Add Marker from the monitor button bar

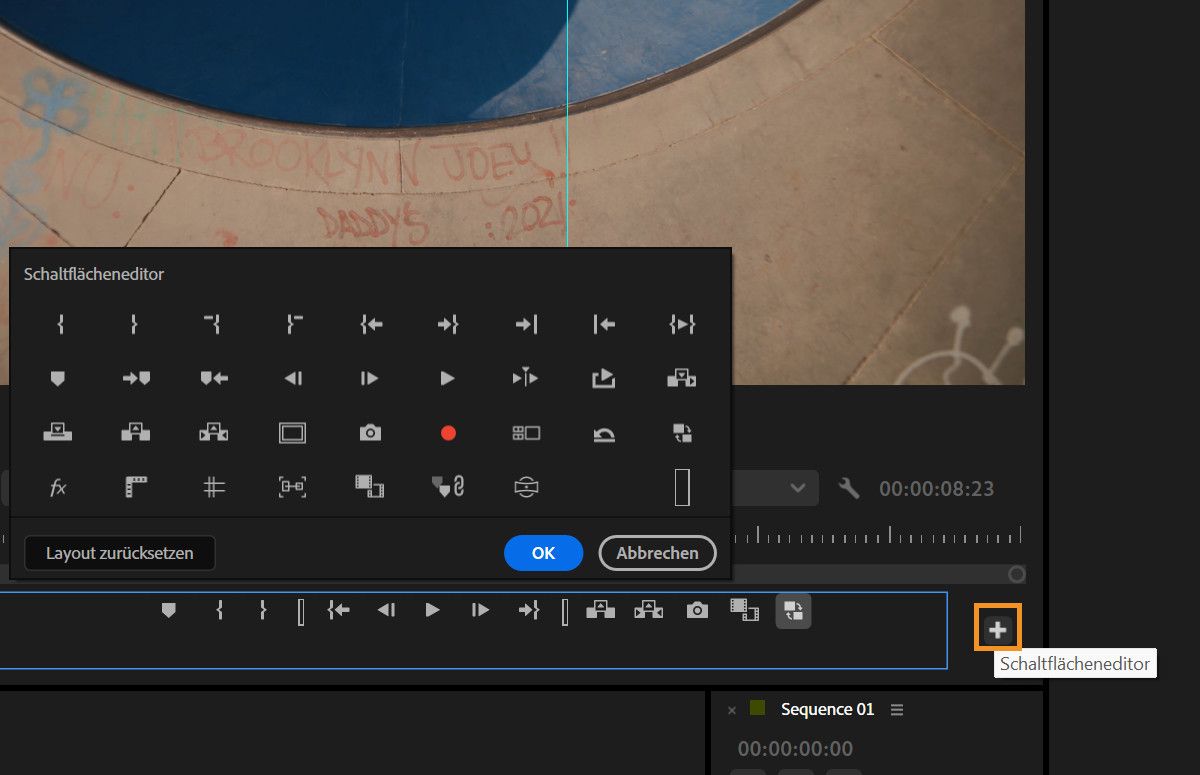[x=169, y=609]
